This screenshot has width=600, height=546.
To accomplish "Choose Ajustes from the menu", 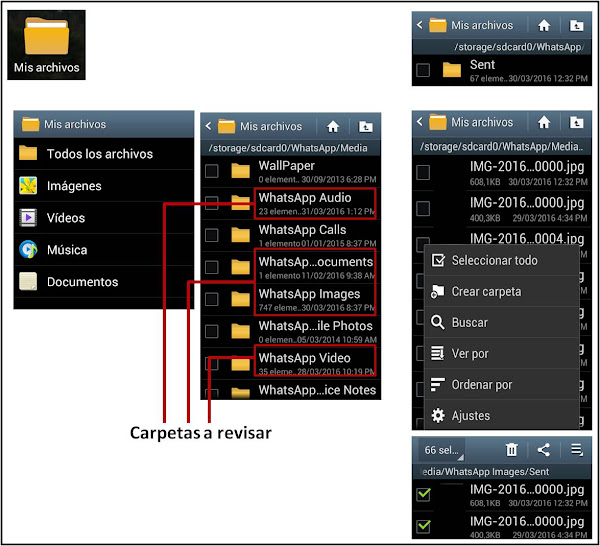I will 502,415.
